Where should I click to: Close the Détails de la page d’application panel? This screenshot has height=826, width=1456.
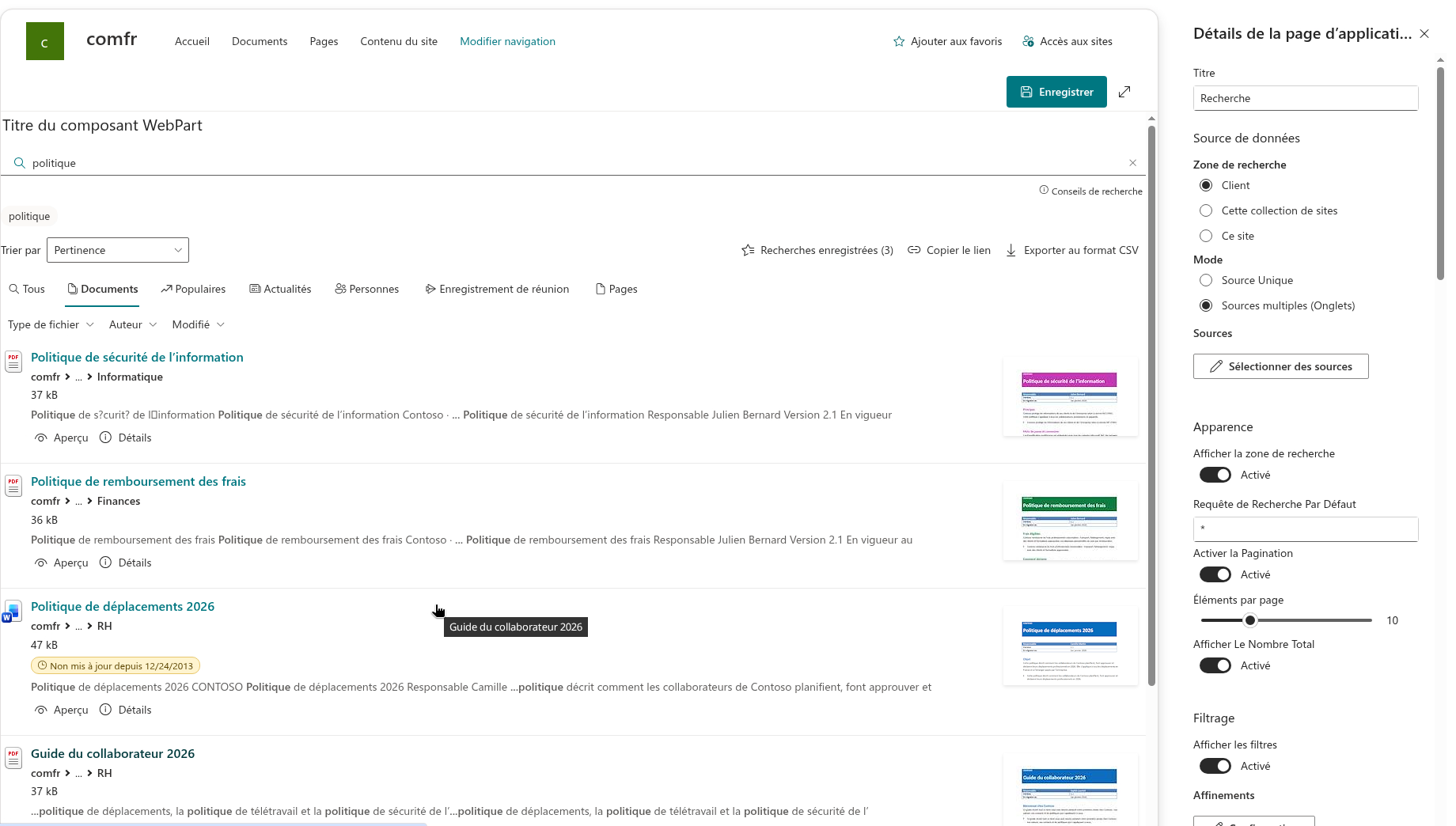click(x=1424, y=33)
